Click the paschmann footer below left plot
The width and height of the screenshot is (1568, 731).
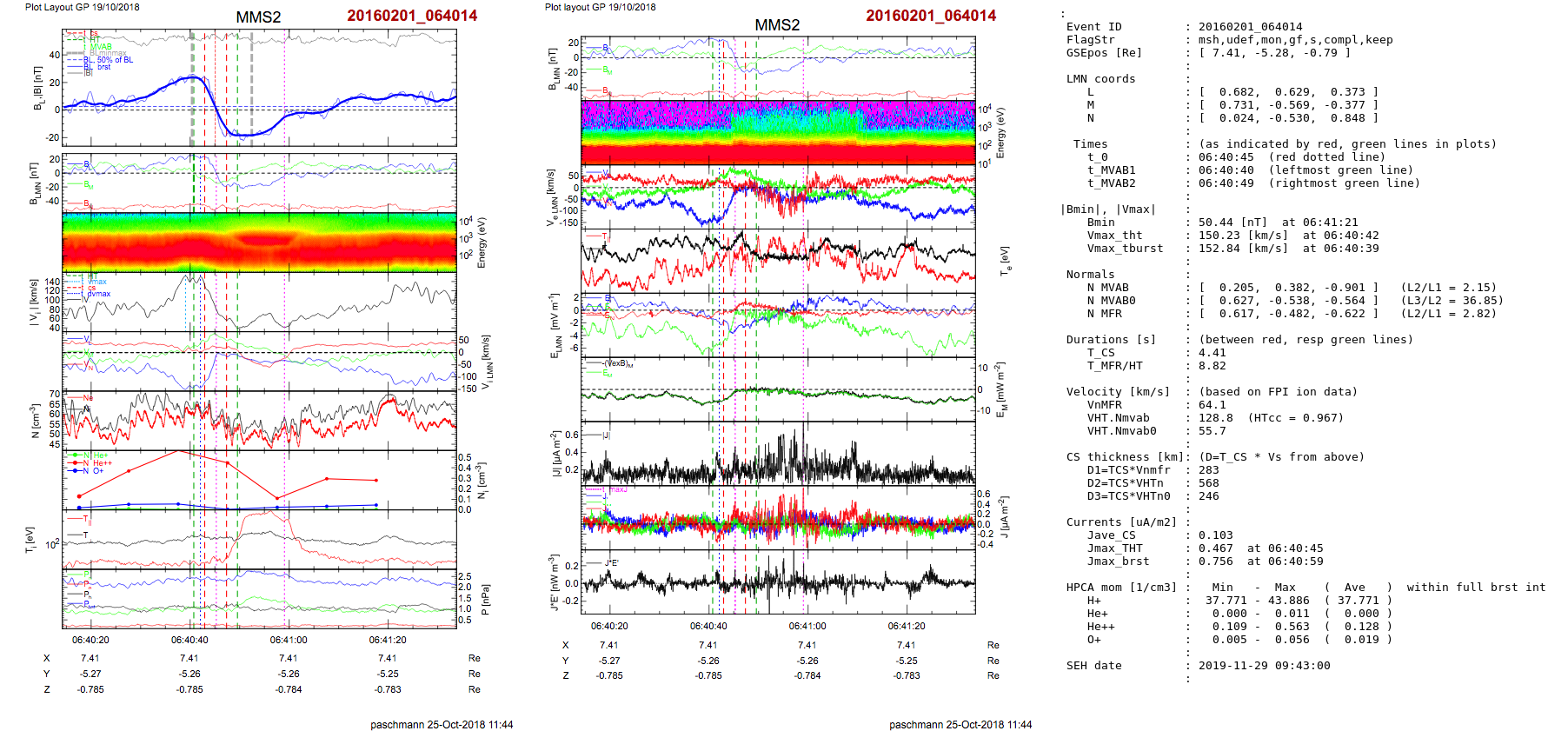pyautogui.click(x=442, y=724)
